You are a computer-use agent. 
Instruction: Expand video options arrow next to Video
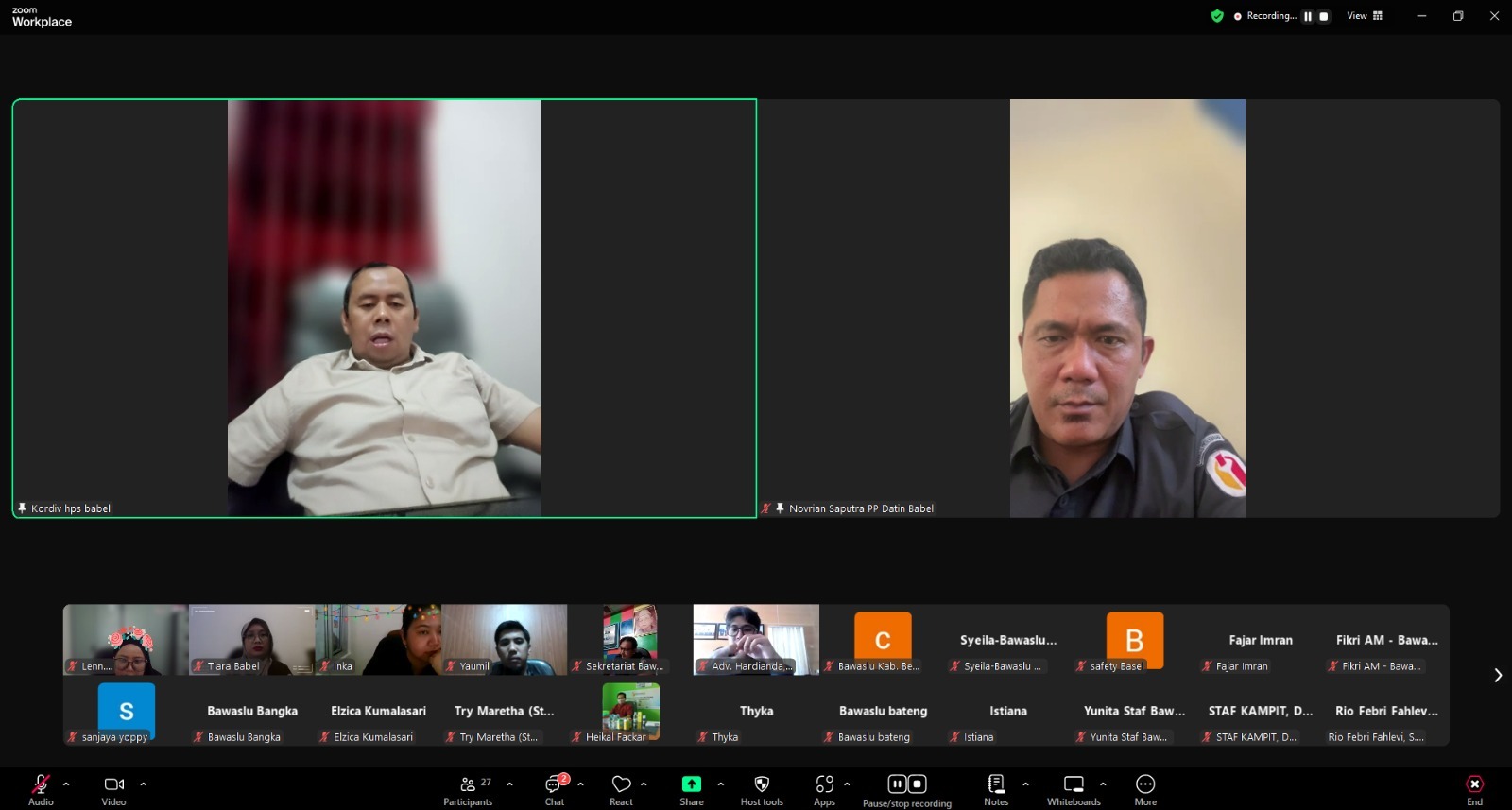(144, 784)
